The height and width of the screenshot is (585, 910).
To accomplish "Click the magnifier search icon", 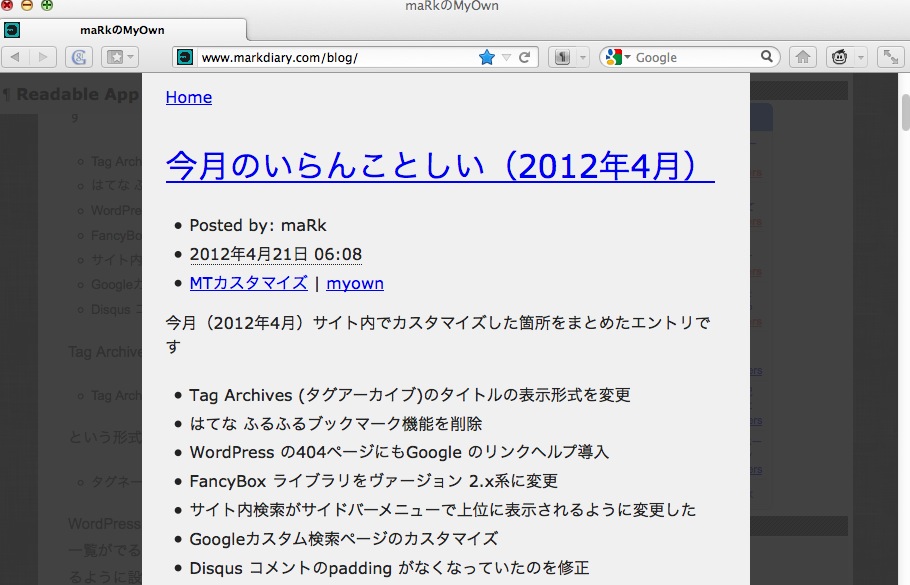I will [767, 57].
